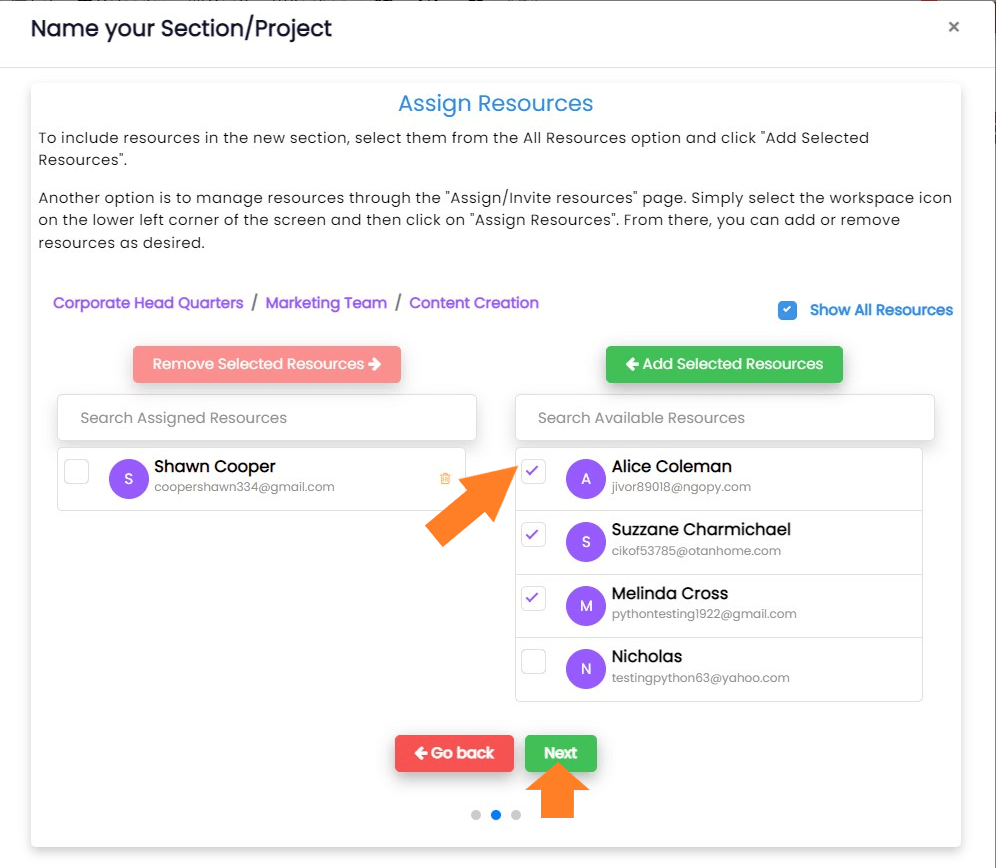The height and width of the screenshot is (868, 996).
Task: Uncheck Alice Coleman's selection checkbox
Action: coord(533,471)
